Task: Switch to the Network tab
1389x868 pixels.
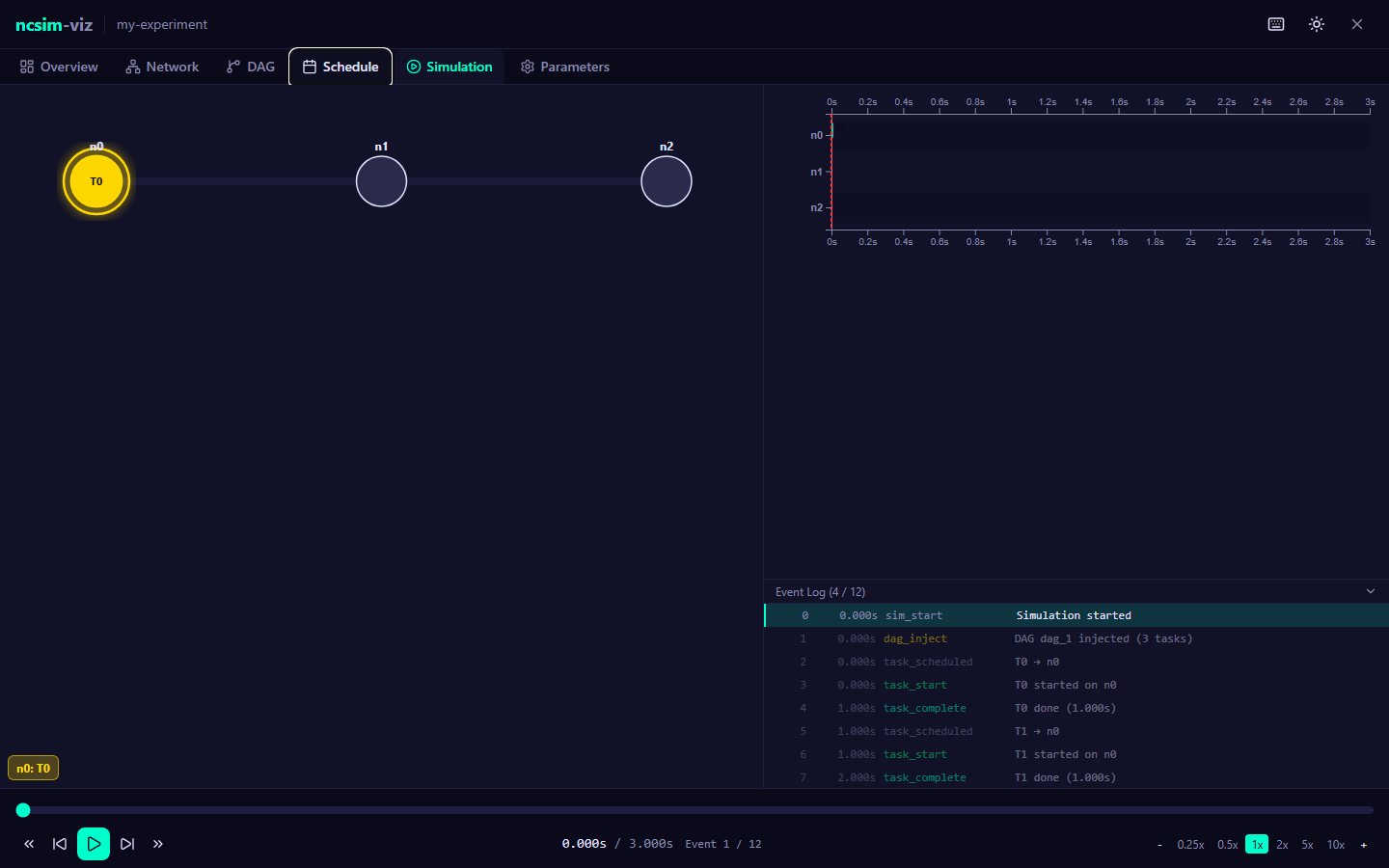Action: [x=162, y=67]
